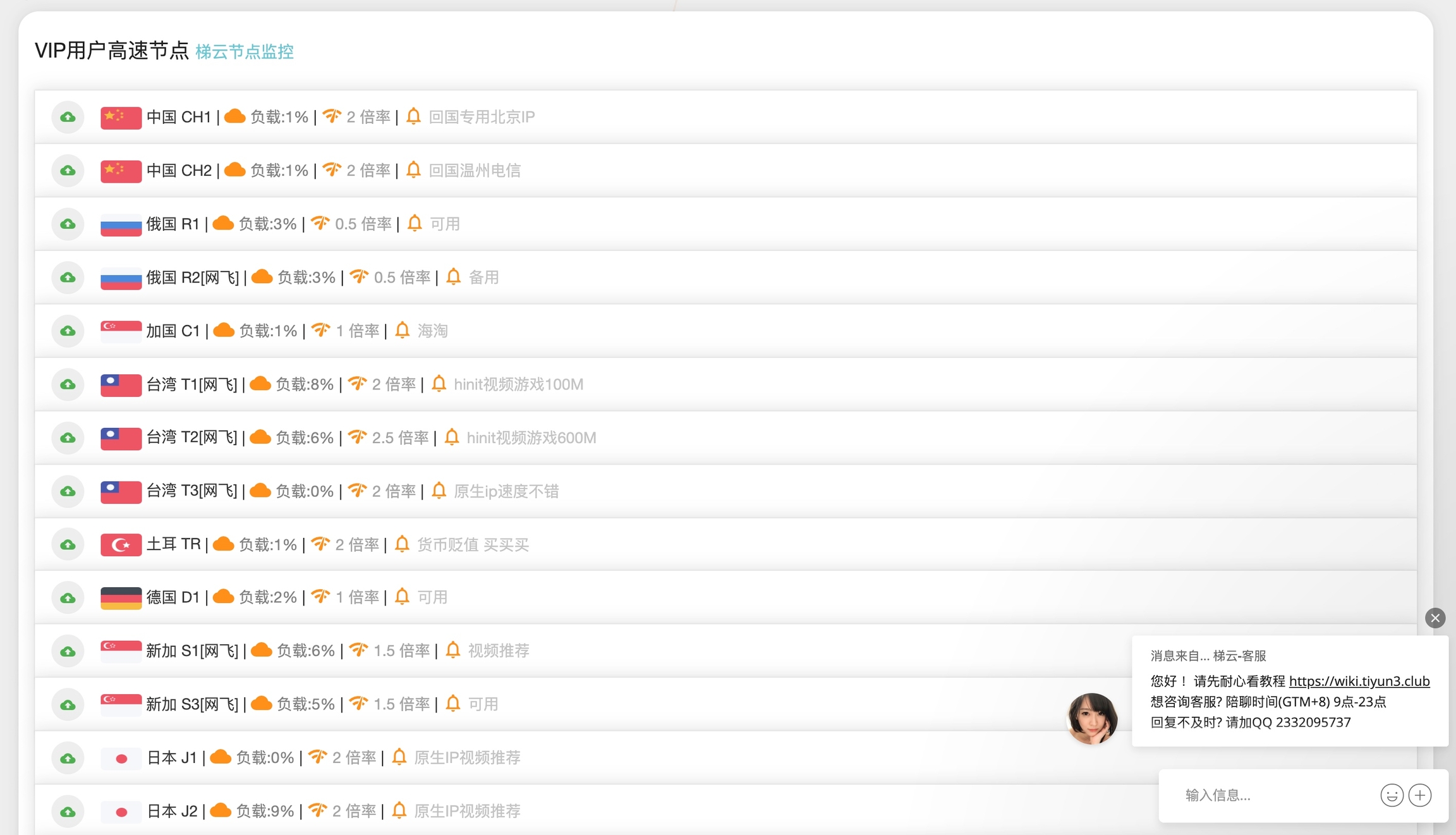Click the Germany flag for 德国 D1
This screenshot has width=1456, height=835.
[121, 598]
